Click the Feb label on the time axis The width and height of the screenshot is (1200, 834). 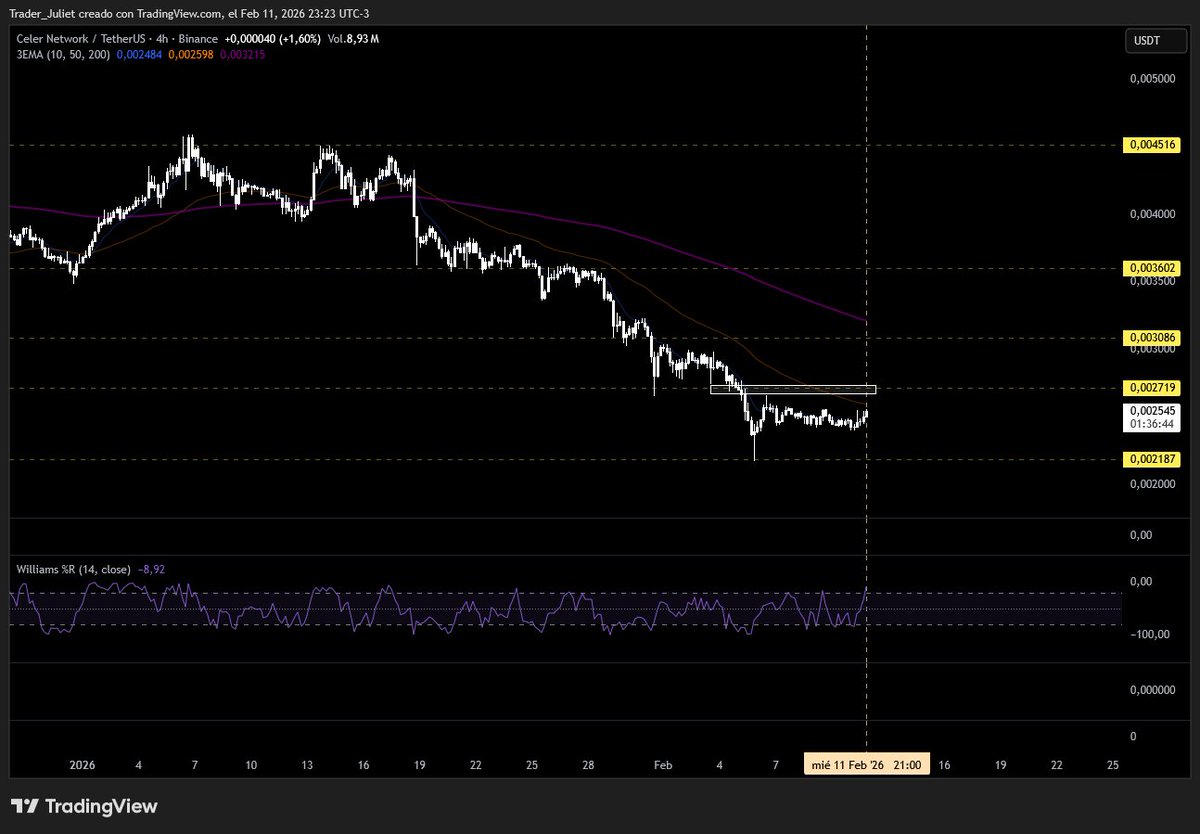click(x=663, y=764)
